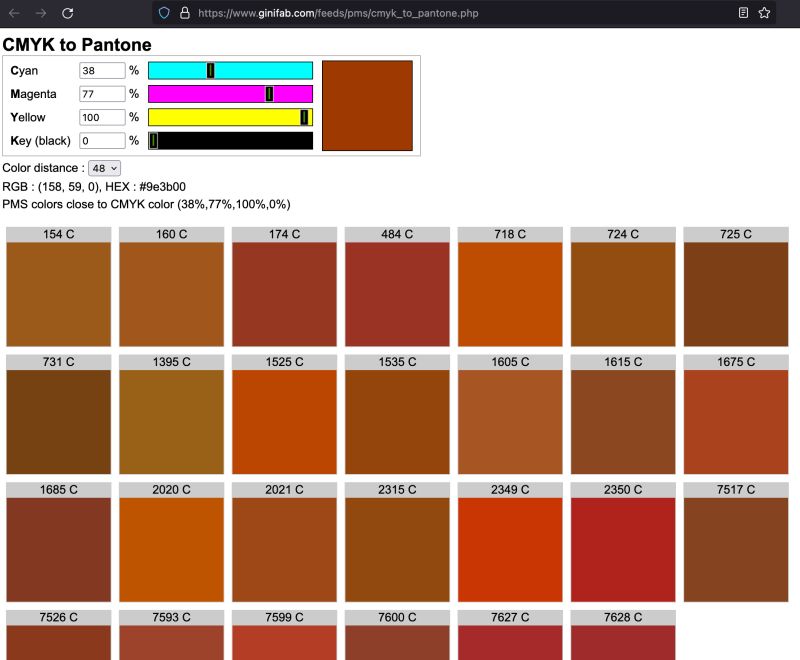This screenshot has height=660, width=800.
Task: Click the Key (black) input field
Action: click(103, 140)
